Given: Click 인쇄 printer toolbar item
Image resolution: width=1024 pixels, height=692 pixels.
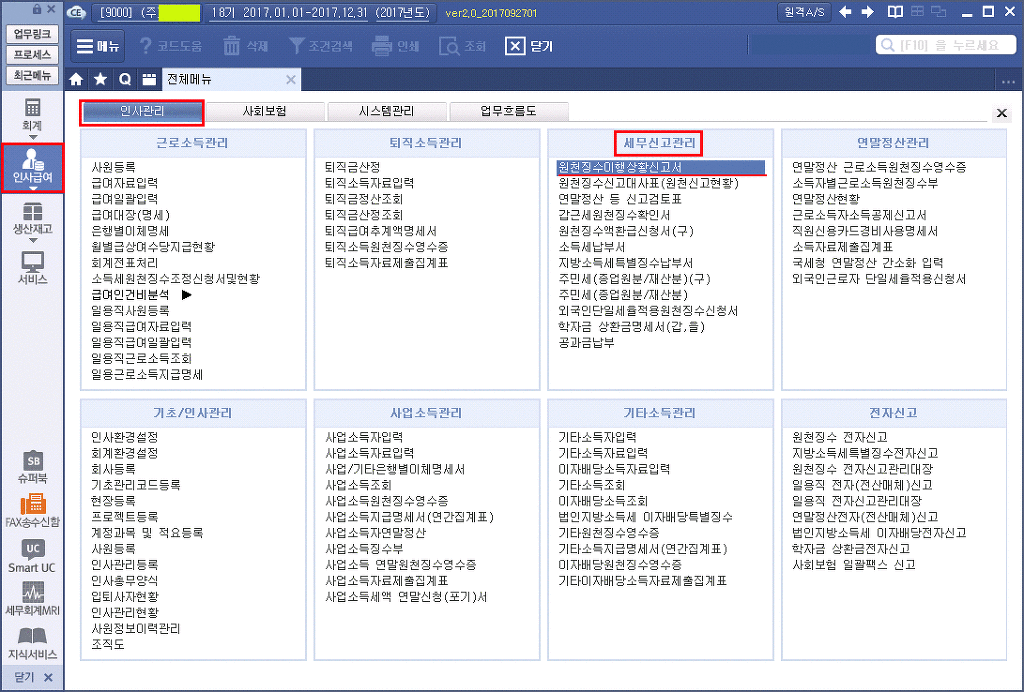Looking at the screenshot, I should tap(396, 46).
